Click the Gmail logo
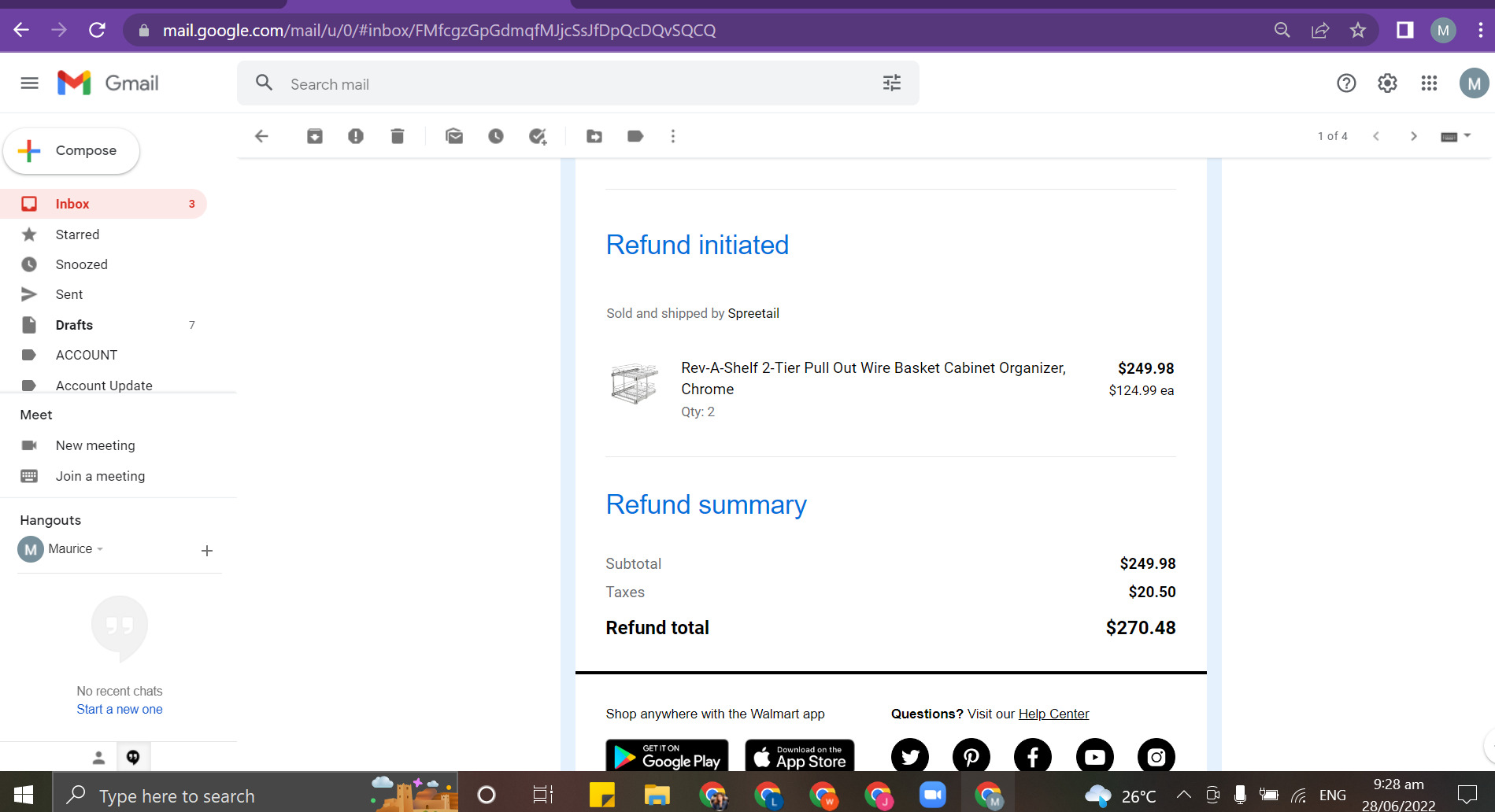This screenshot has width=1495, height=812. point(108,83)
